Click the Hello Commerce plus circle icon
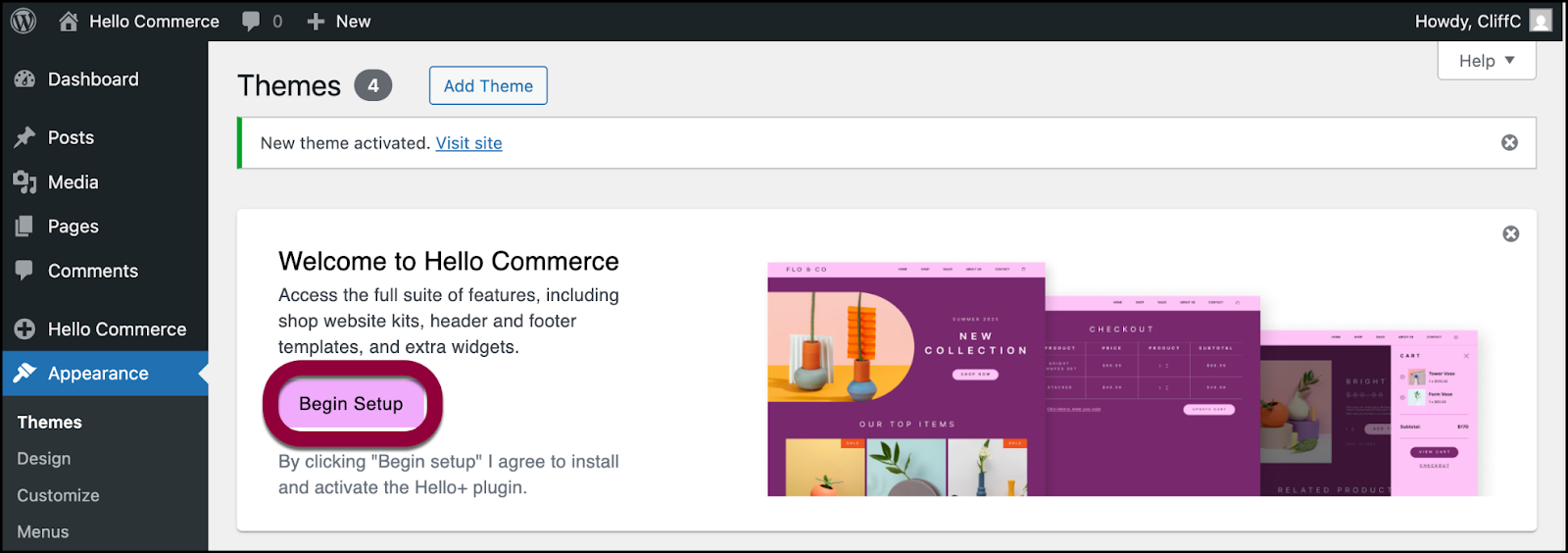Image resolution: width=1568 pixels, height=553 pixels. (24, 329)
